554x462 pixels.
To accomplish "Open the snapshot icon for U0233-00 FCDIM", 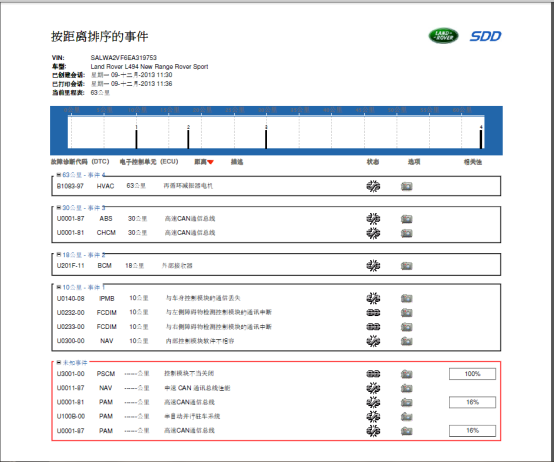I will (407, 327).
